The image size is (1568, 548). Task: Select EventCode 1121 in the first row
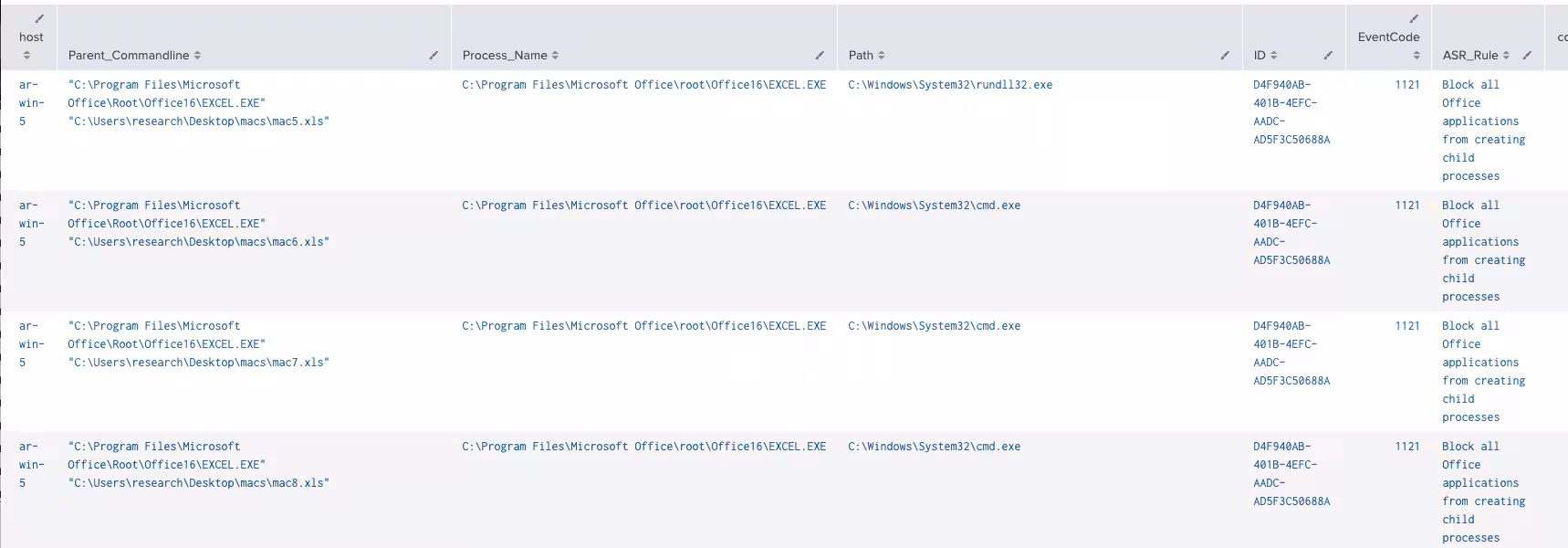pos(1406,85)
